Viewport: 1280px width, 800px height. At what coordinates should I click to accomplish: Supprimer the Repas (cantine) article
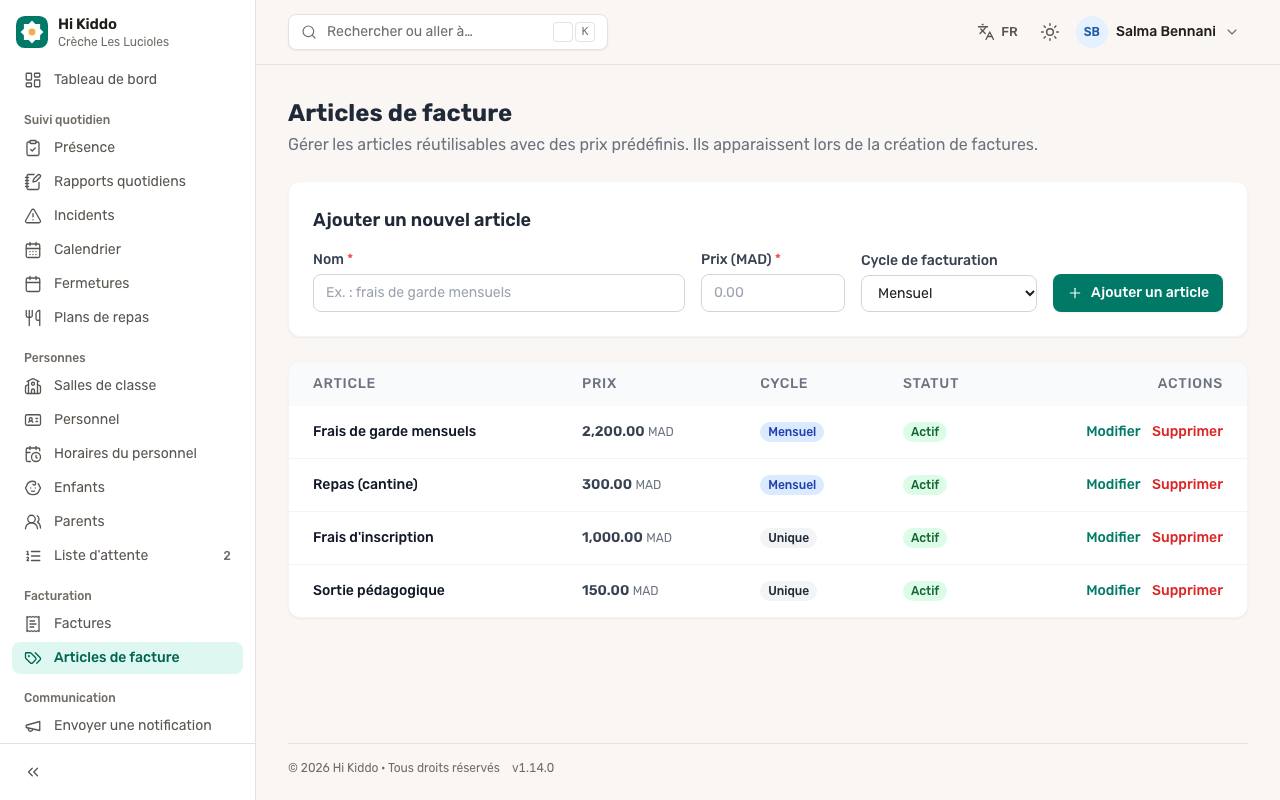pyautogui.click(x=1187, y=485)
